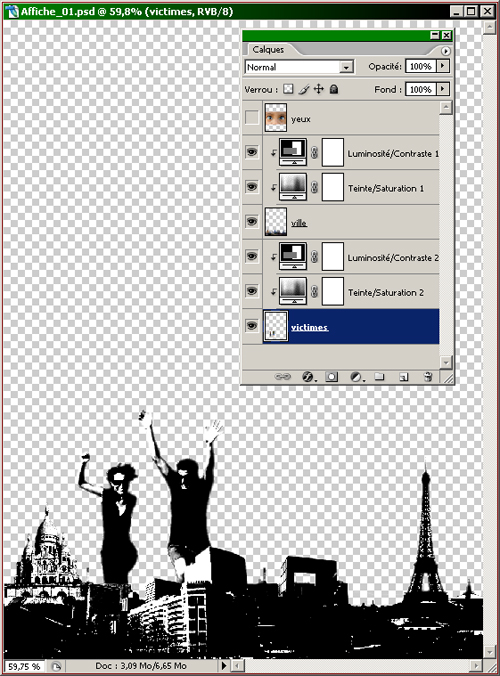Viewport: 500px width, 676px height.
Task: Hide Luminosité/Contraste 2 layer eye
Action: [x=252, y=256]
